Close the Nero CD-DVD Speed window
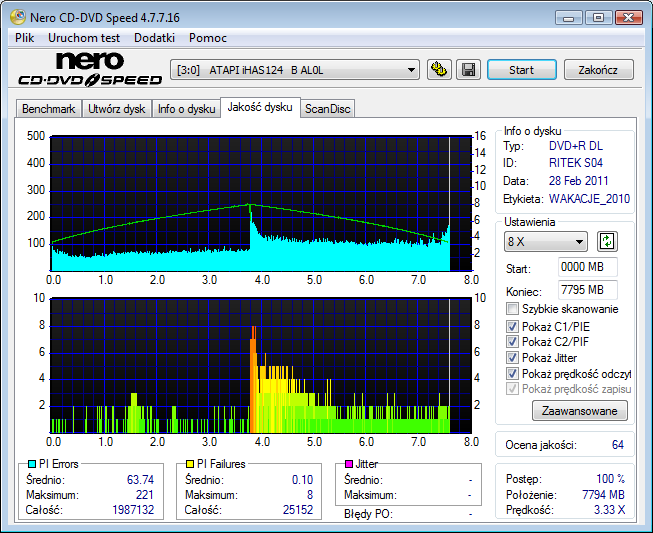 pyautogui.click(x=628, y=18)
